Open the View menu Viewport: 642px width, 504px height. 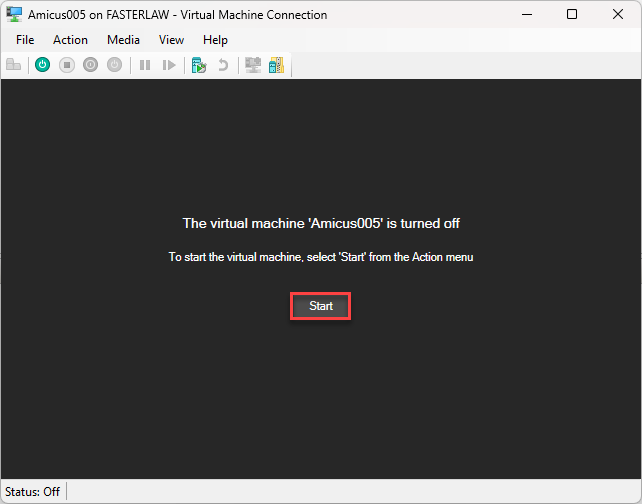171,40
